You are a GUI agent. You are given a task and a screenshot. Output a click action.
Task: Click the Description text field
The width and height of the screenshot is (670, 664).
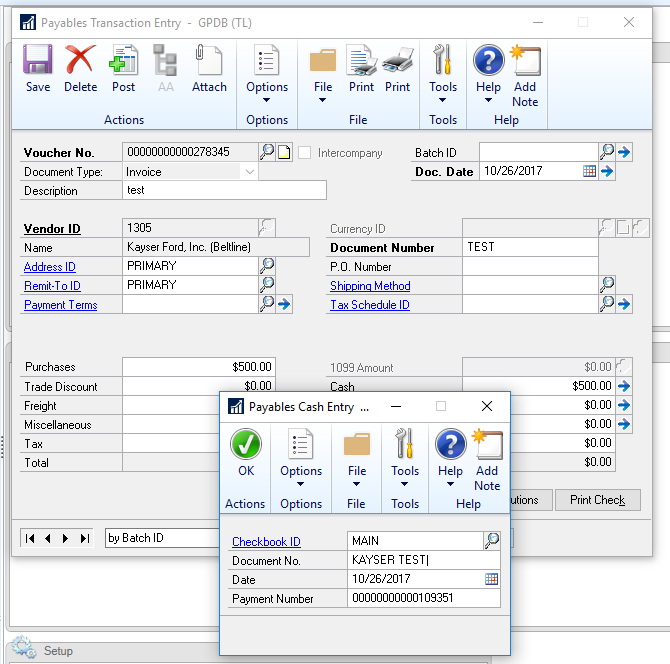pos(224,191)
